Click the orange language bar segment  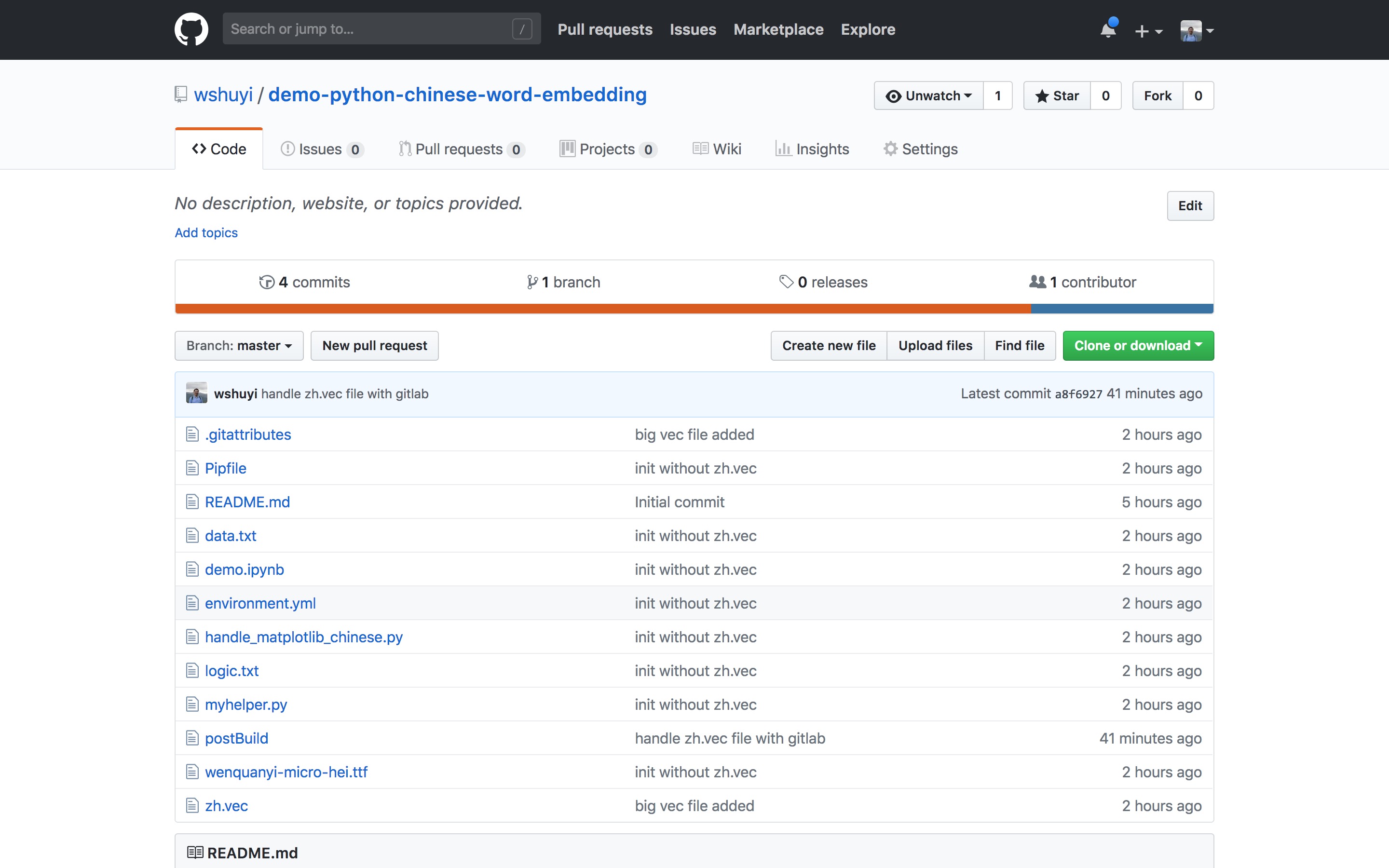point(603,309)
